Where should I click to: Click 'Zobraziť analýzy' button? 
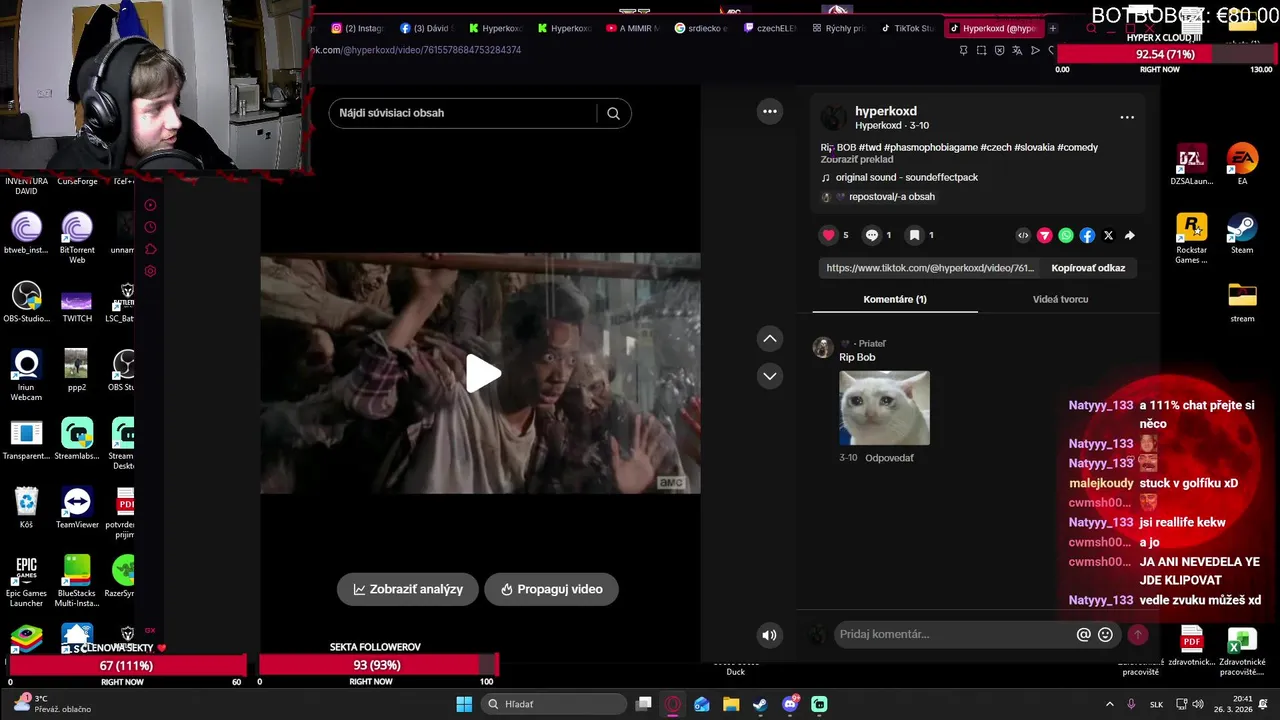[x=408, y=589]
